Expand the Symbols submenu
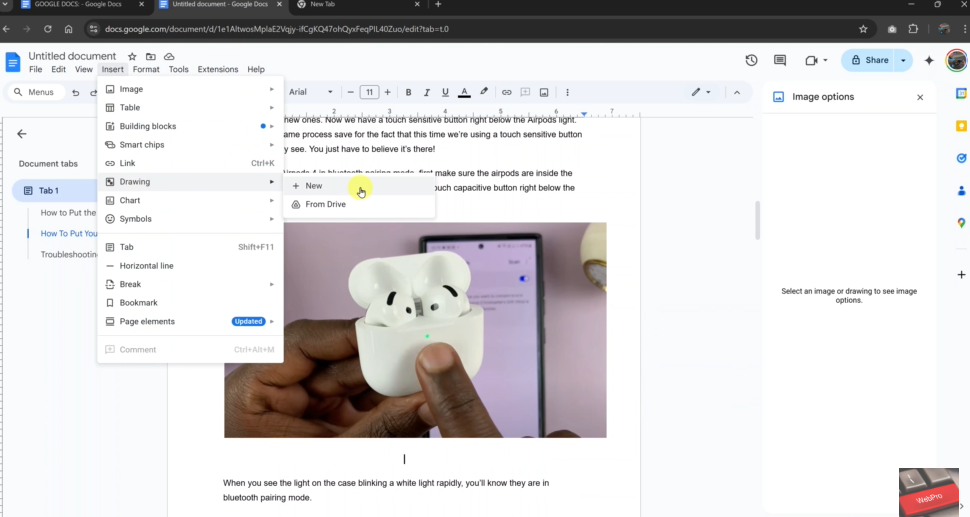 click(191, 219)
